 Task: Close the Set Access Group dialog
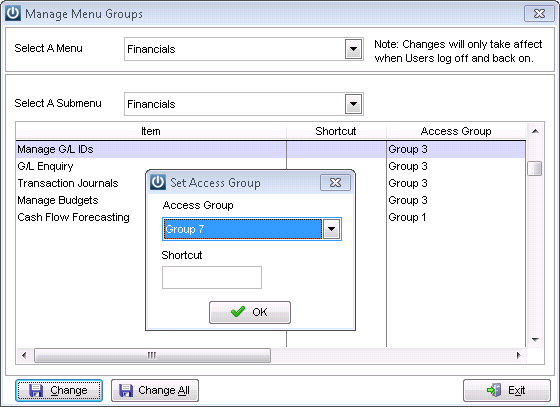pos(335,182)
